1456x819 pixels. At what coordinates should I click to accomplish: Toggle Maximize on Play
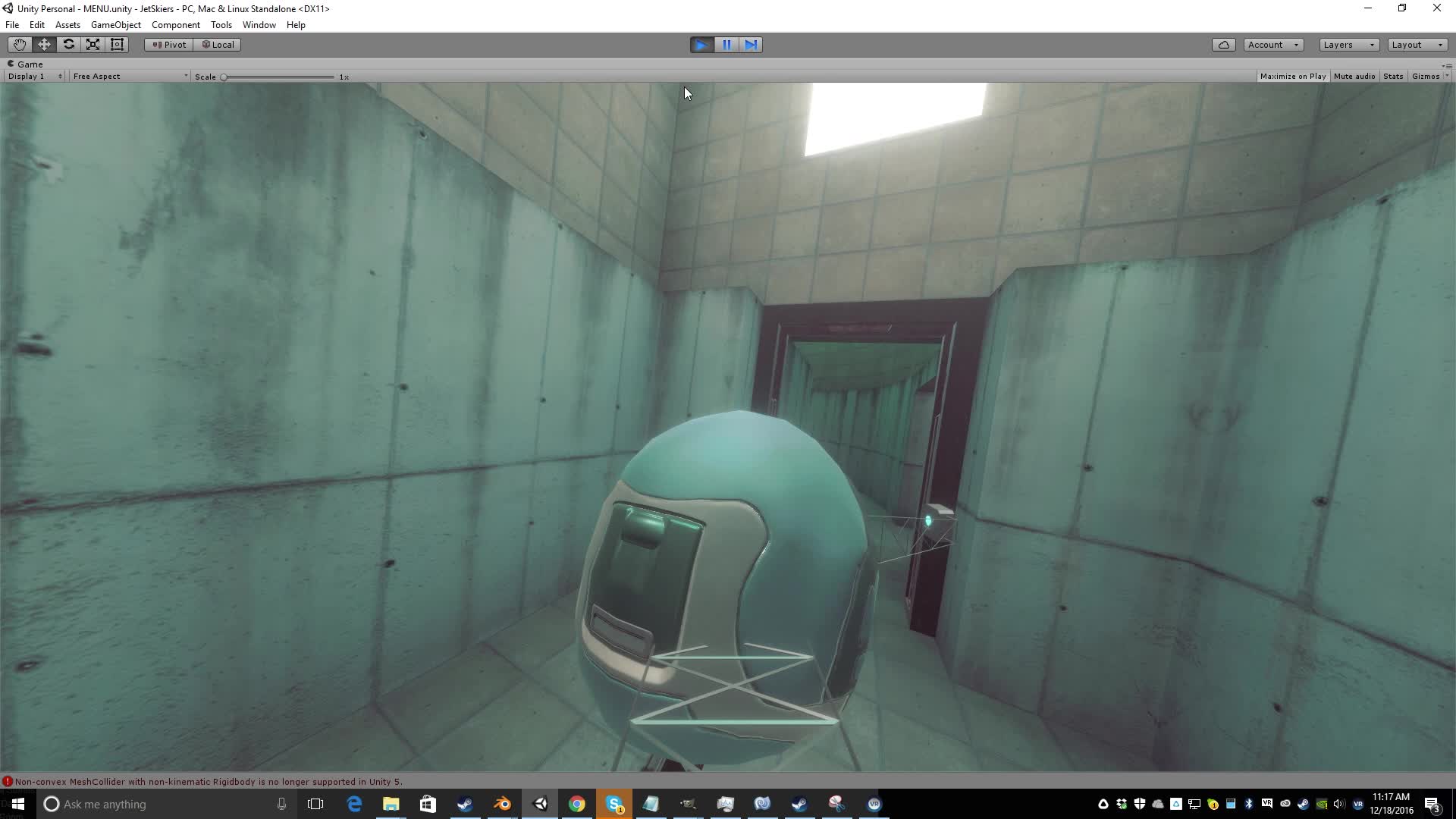tap(1292, 77)
